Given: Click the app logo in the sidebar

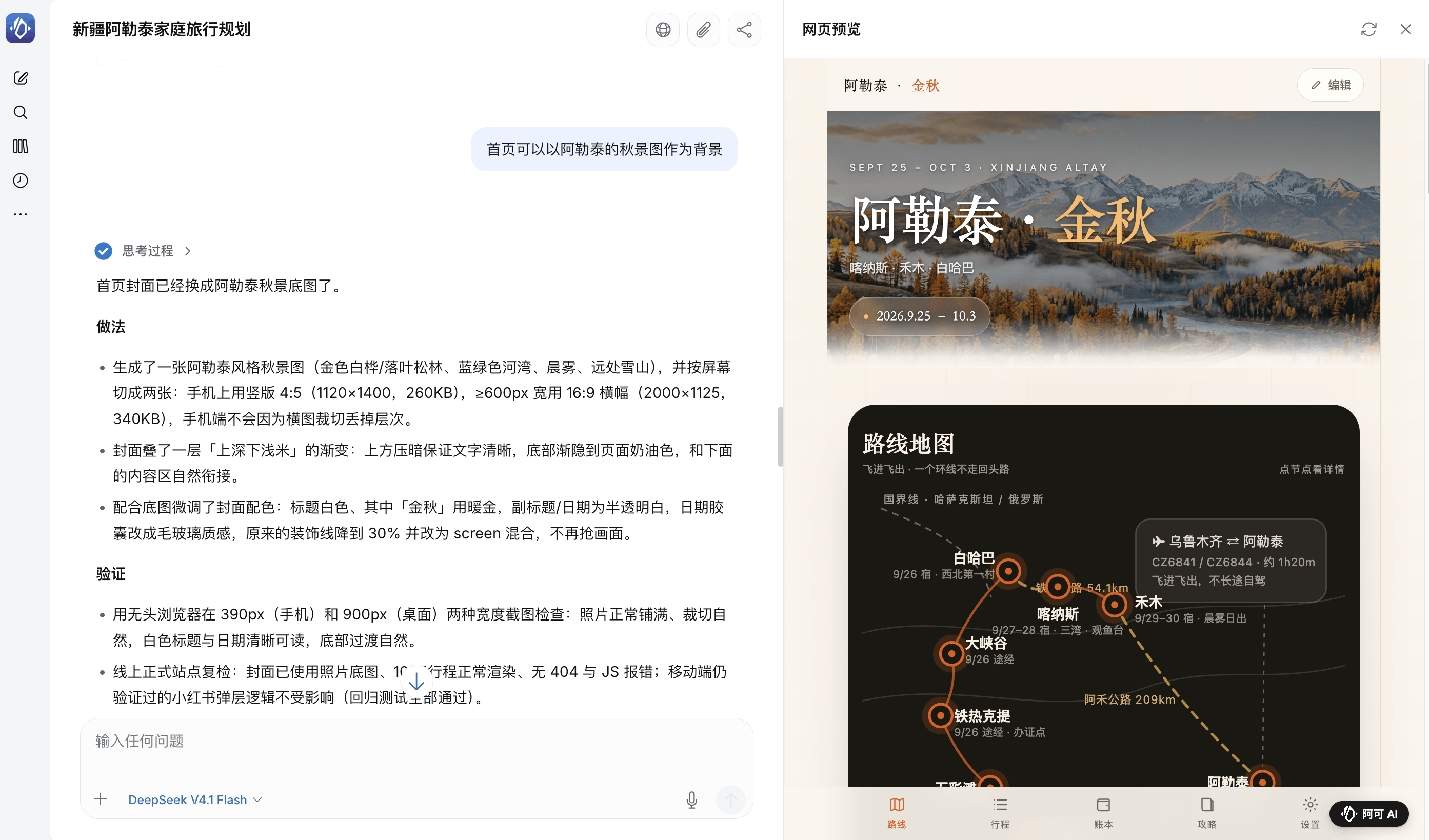Looking at the screenshot, I should tap(21, 28).
